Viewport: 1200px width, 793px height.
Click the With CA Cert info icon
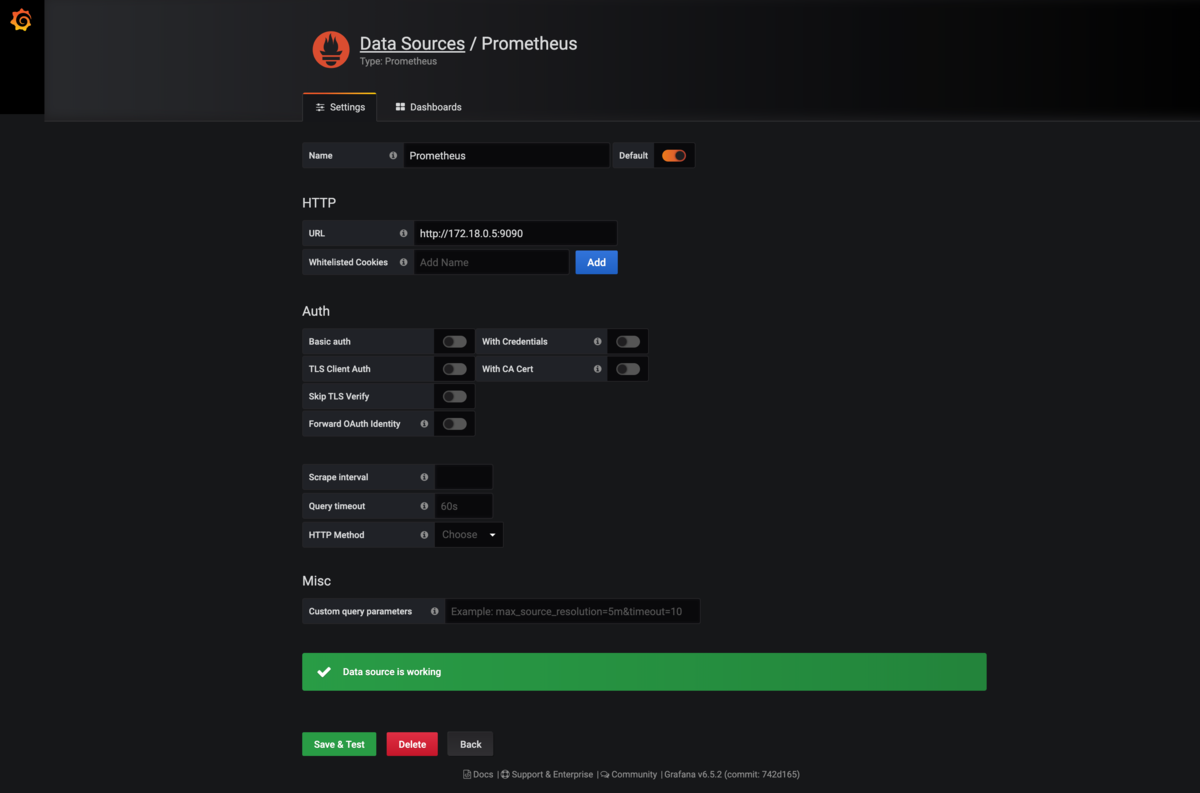pyautogui.click(x=597, y=369)
